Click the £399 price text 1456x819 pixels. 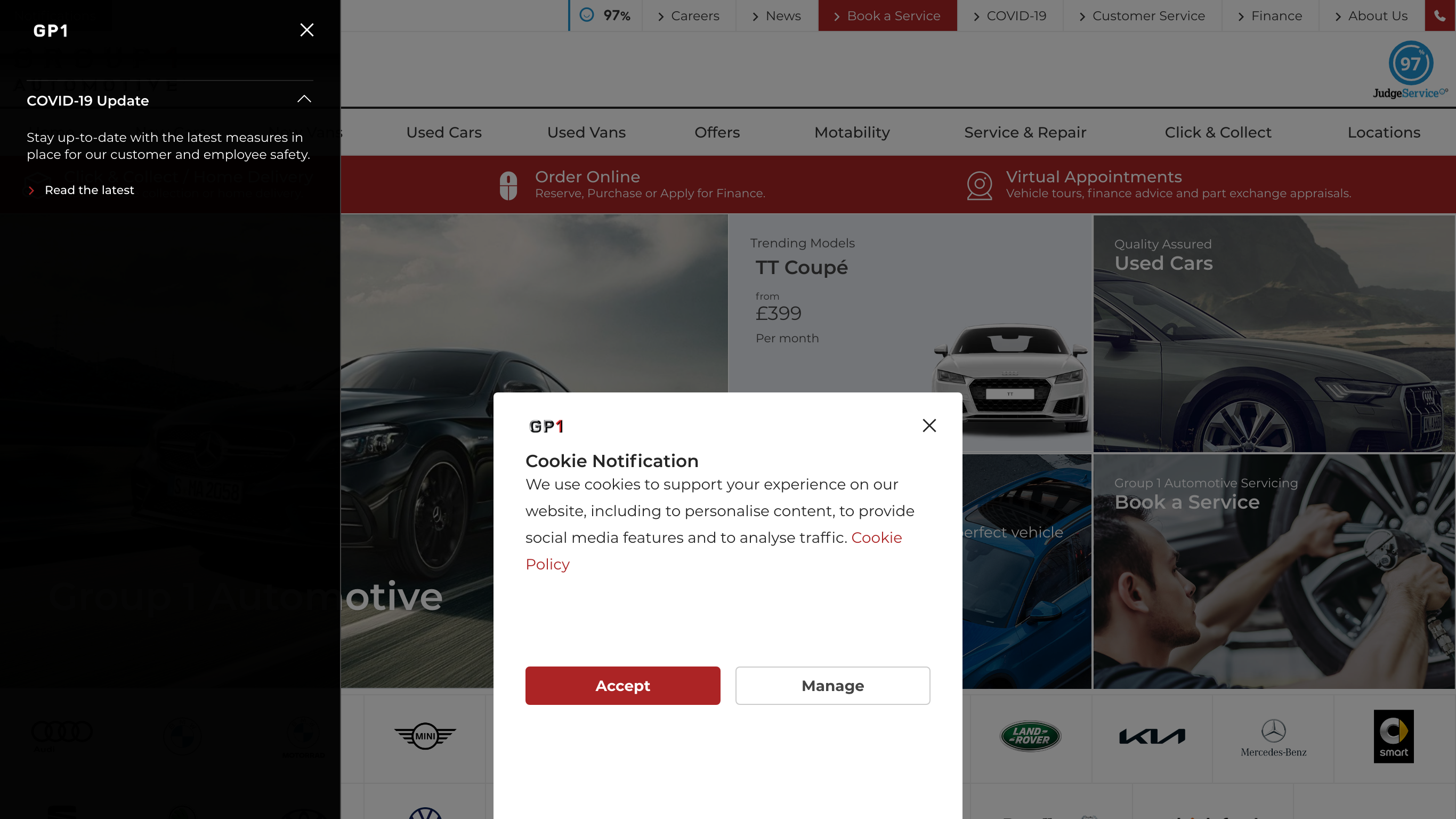[778, 314]
